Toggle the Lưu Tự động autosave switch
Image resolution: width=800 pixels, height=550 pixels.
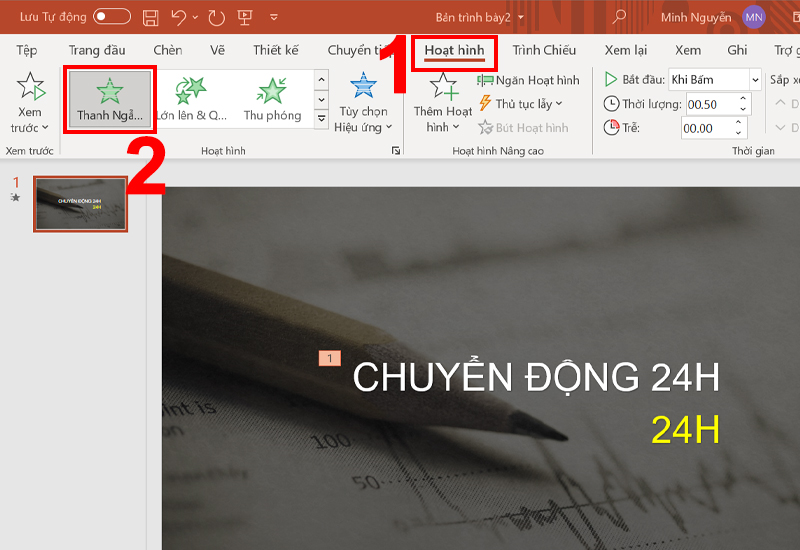112,17
